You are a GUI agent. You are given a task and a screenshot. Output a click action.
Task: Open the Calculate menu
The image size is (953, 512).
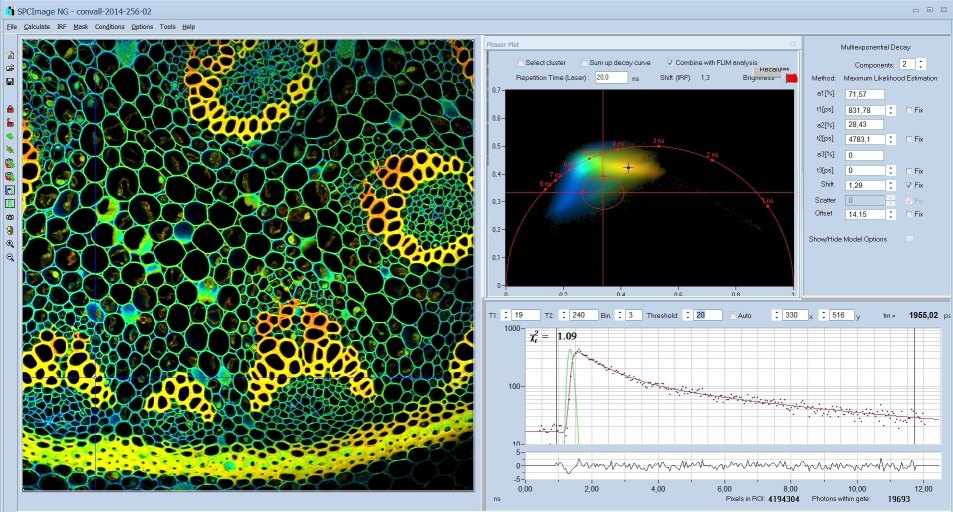pyautogui.click(x=37, y=26)
